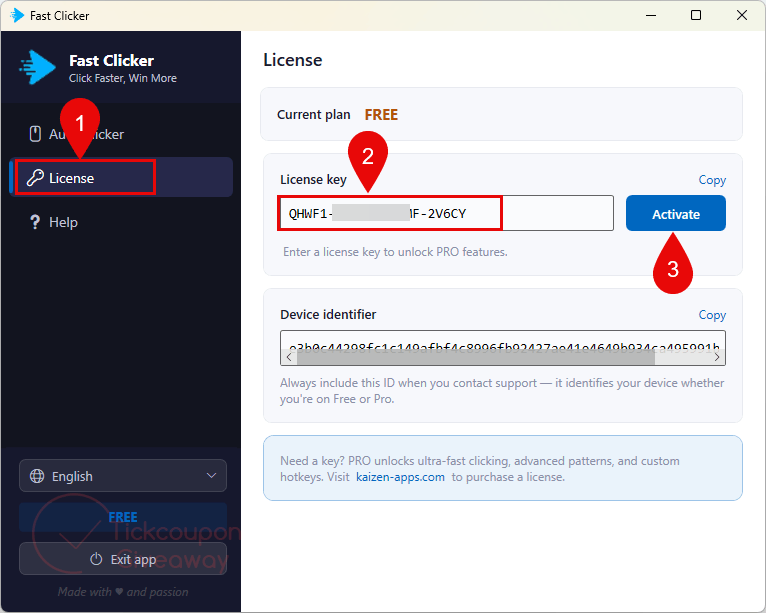Open the kaizen-apps.com link
Viewport: 766px width, 613px height.
pos(400,477)
